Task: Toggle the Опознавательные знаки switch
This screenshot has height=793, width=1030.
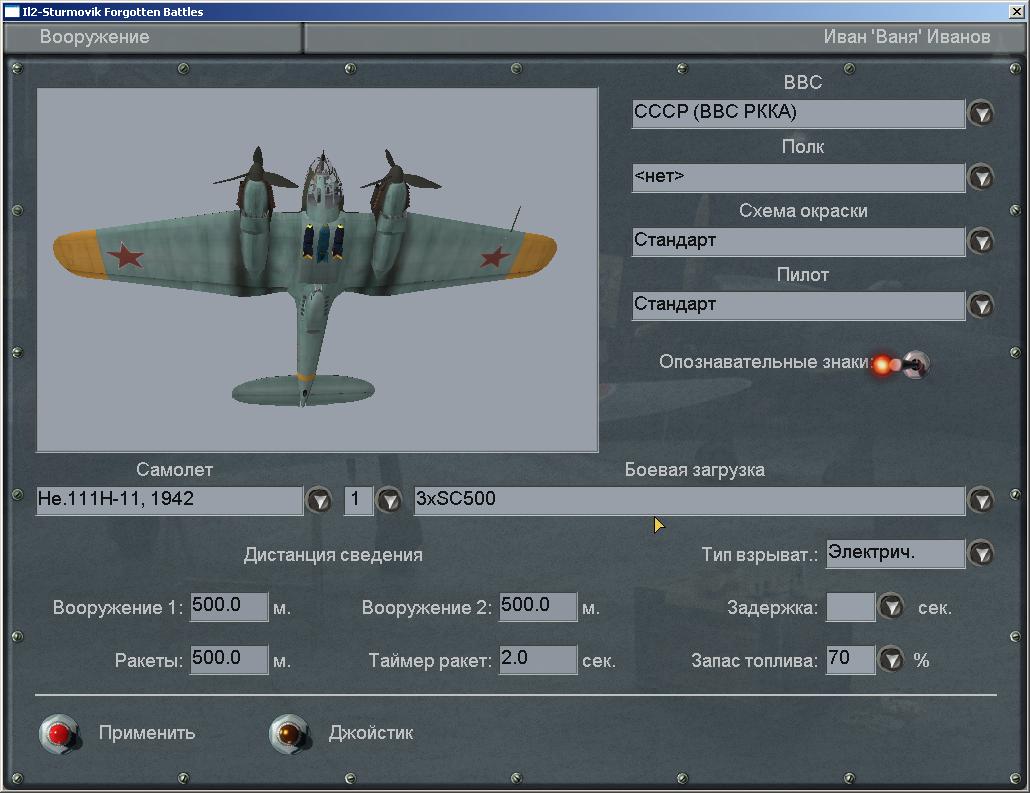Action: 910,365
